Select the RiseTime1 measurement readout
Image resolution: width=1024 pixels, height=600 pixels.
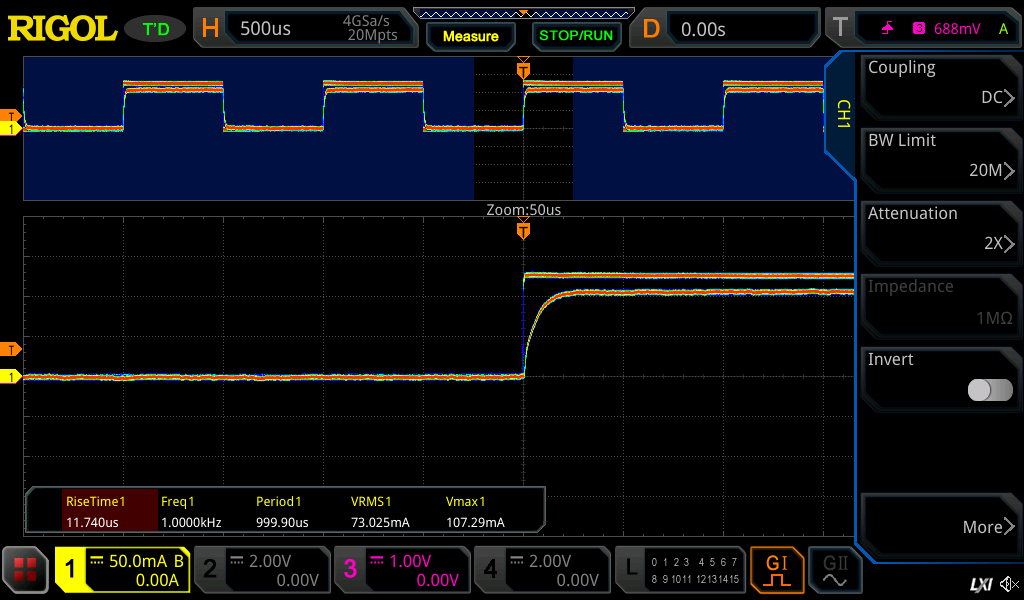[x=93, y=511]
